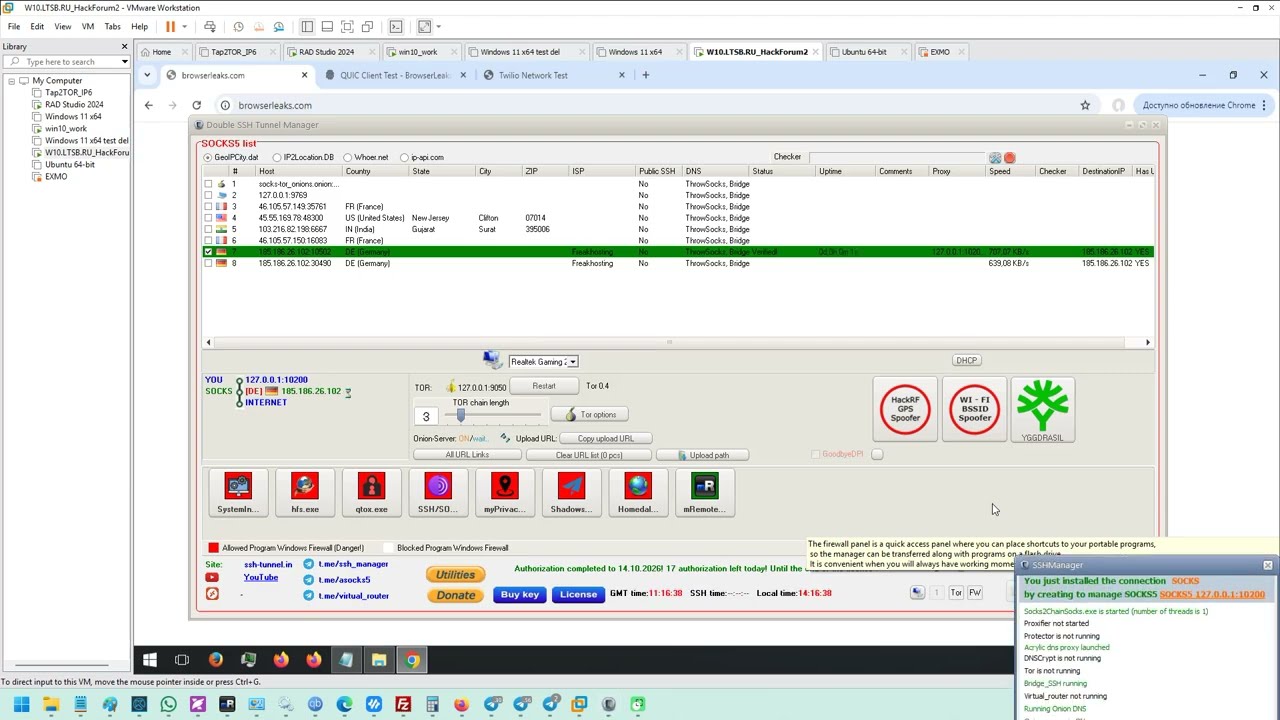The image size is (1280, 720).
Task: Click the All URL Links button
Action: point(467,455)
